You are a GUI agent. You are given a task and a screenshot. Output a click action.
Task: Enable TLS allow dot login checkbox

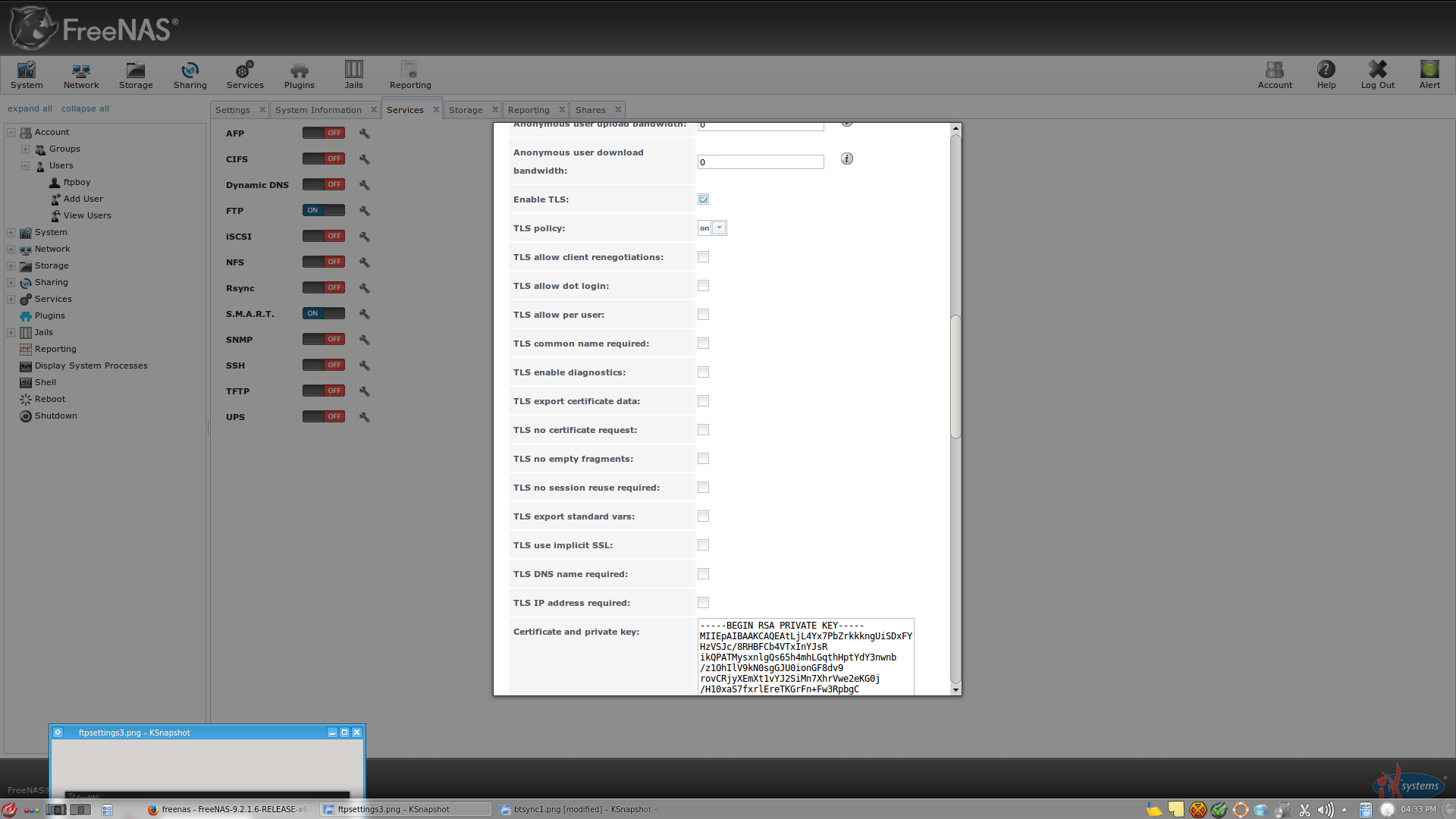[704, 286]
